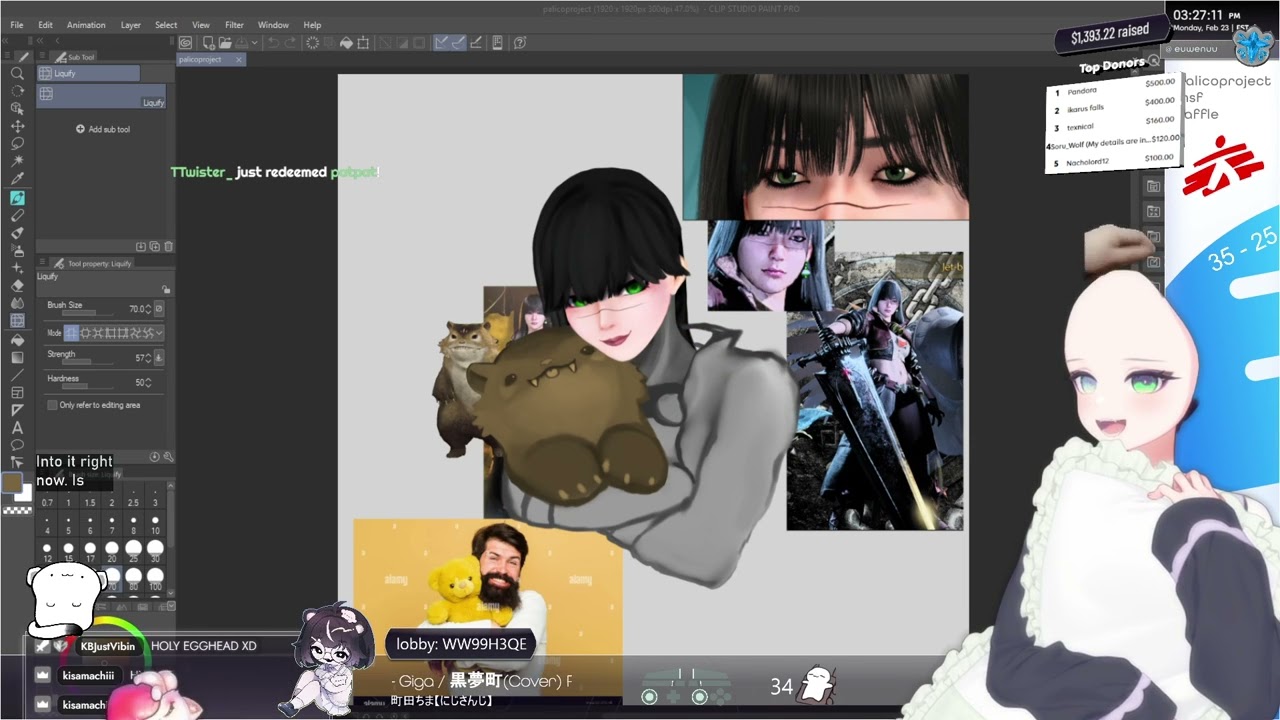Select the Fill bucket tool
Screen dimensions: 1280x720
[x=17, y=340]
